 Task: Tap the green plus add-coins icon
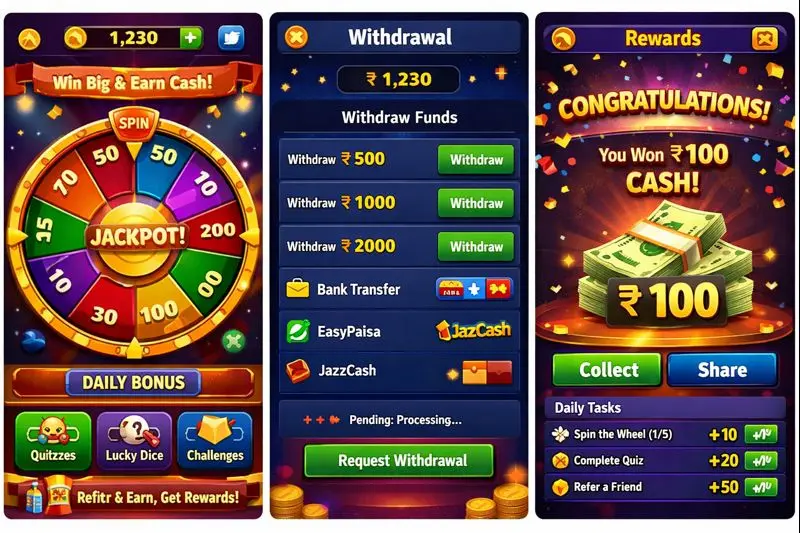coord(190,38)
